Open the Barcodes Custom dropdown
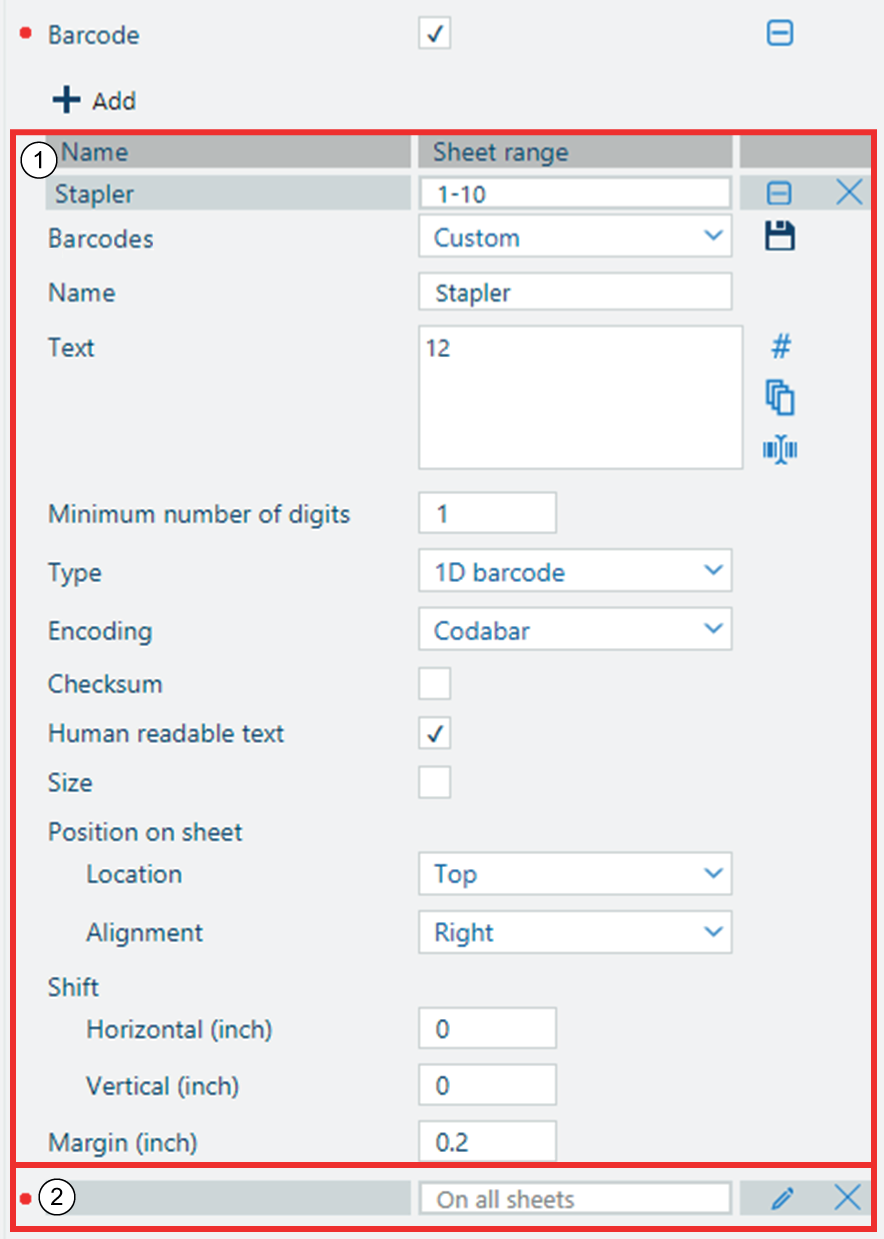 (x=575, y=237)
